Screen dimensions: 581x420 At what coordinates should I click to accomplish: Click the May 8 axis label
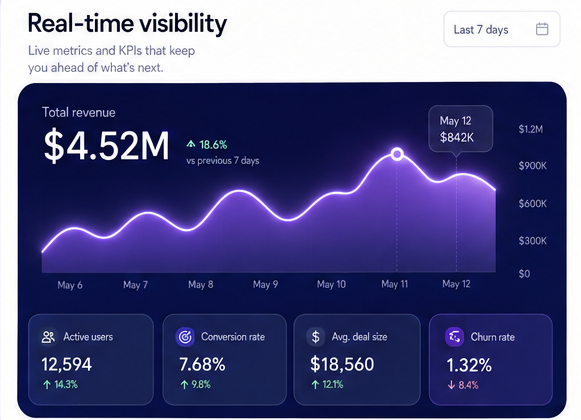pos(200,284)
